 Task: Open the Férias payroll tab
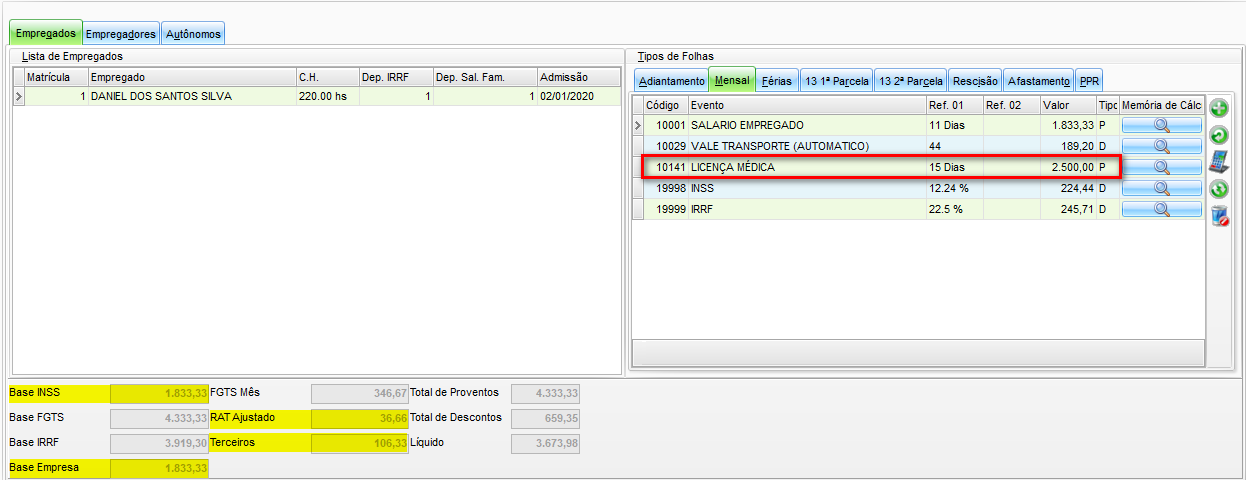tap(777, 81)
